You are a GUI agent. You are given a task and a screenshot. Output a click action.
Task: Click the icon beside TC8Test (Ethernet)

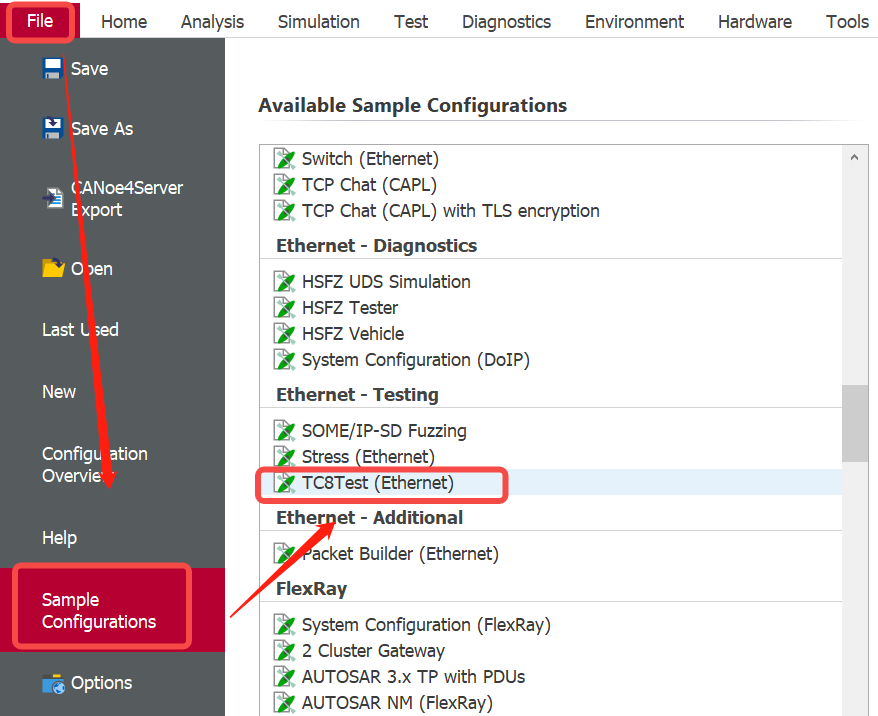pos(284,483)
